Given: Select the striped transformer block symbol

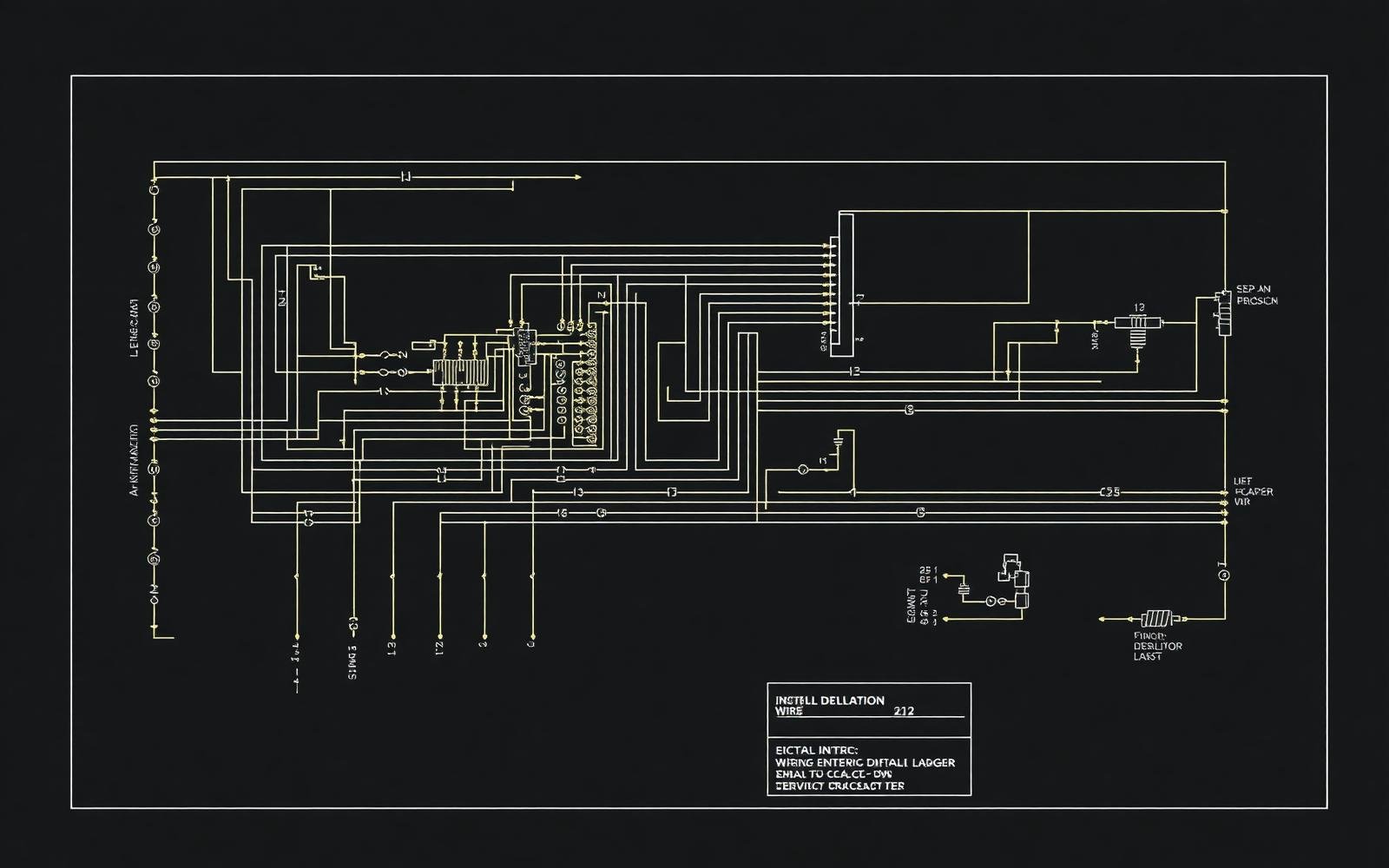Looking at the screenshot, I should (x=460, y=373).
